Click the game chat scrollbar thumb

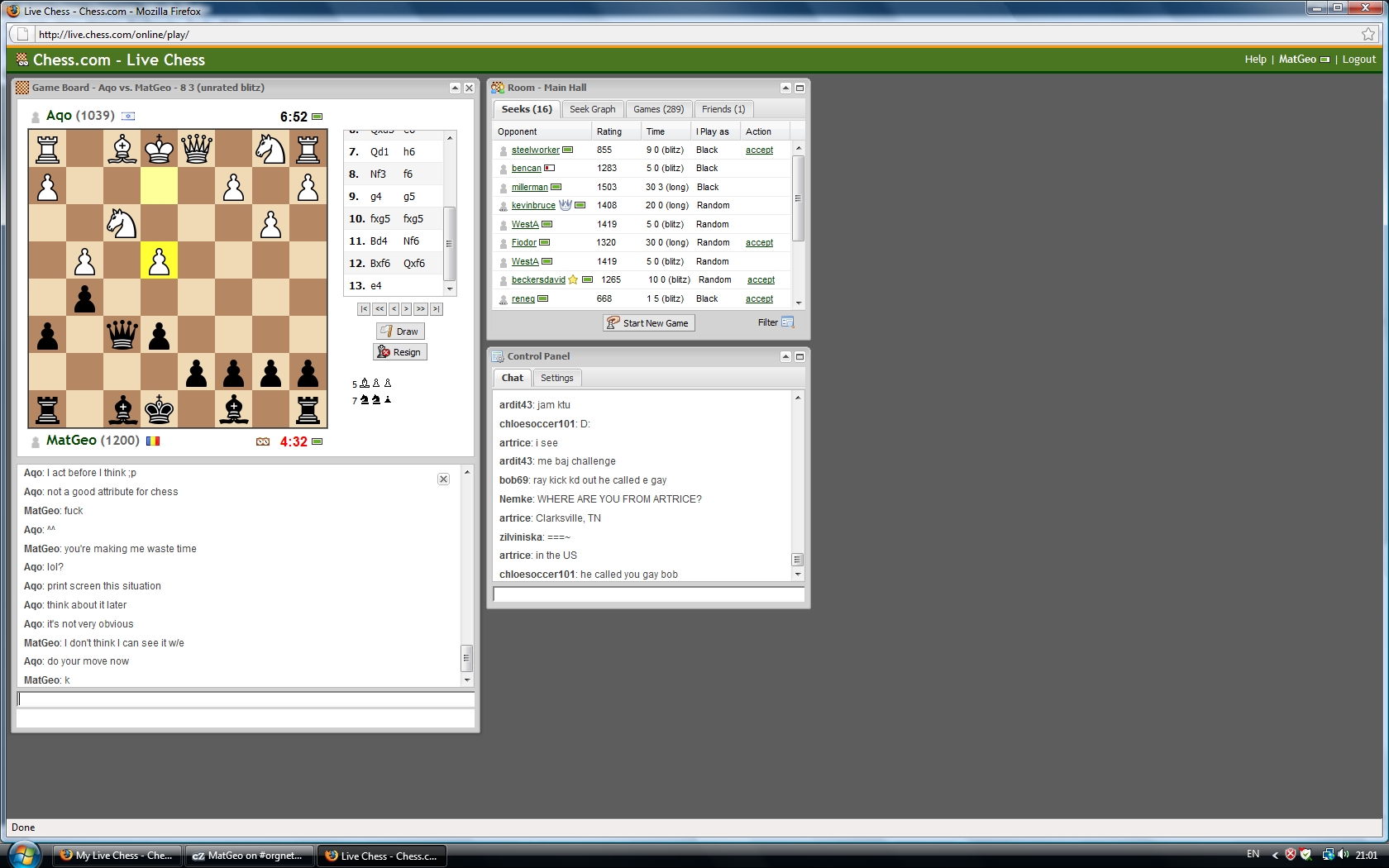[466, 658]
